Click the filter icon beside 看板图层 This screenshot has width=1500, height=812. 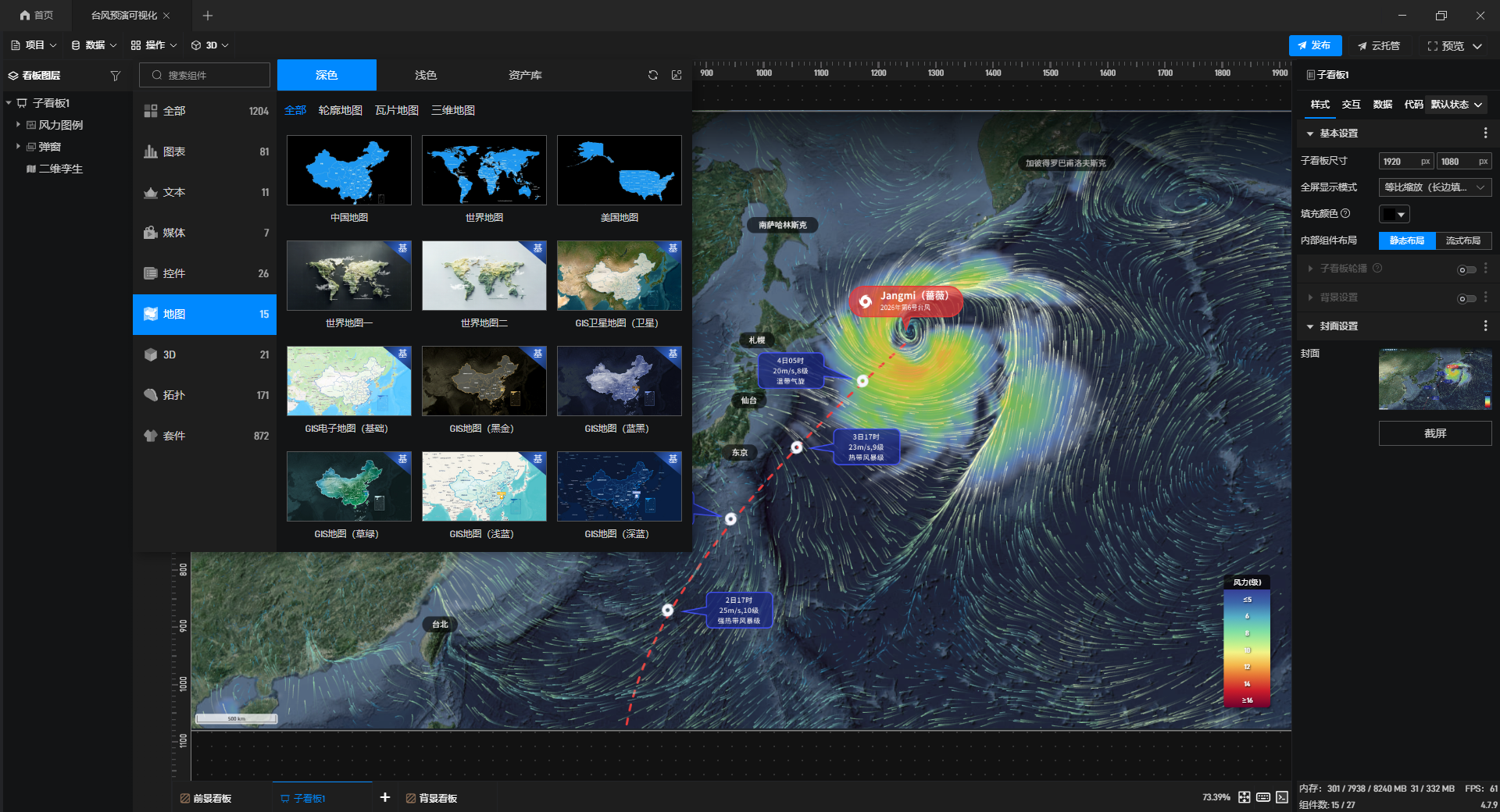[116, 76]
